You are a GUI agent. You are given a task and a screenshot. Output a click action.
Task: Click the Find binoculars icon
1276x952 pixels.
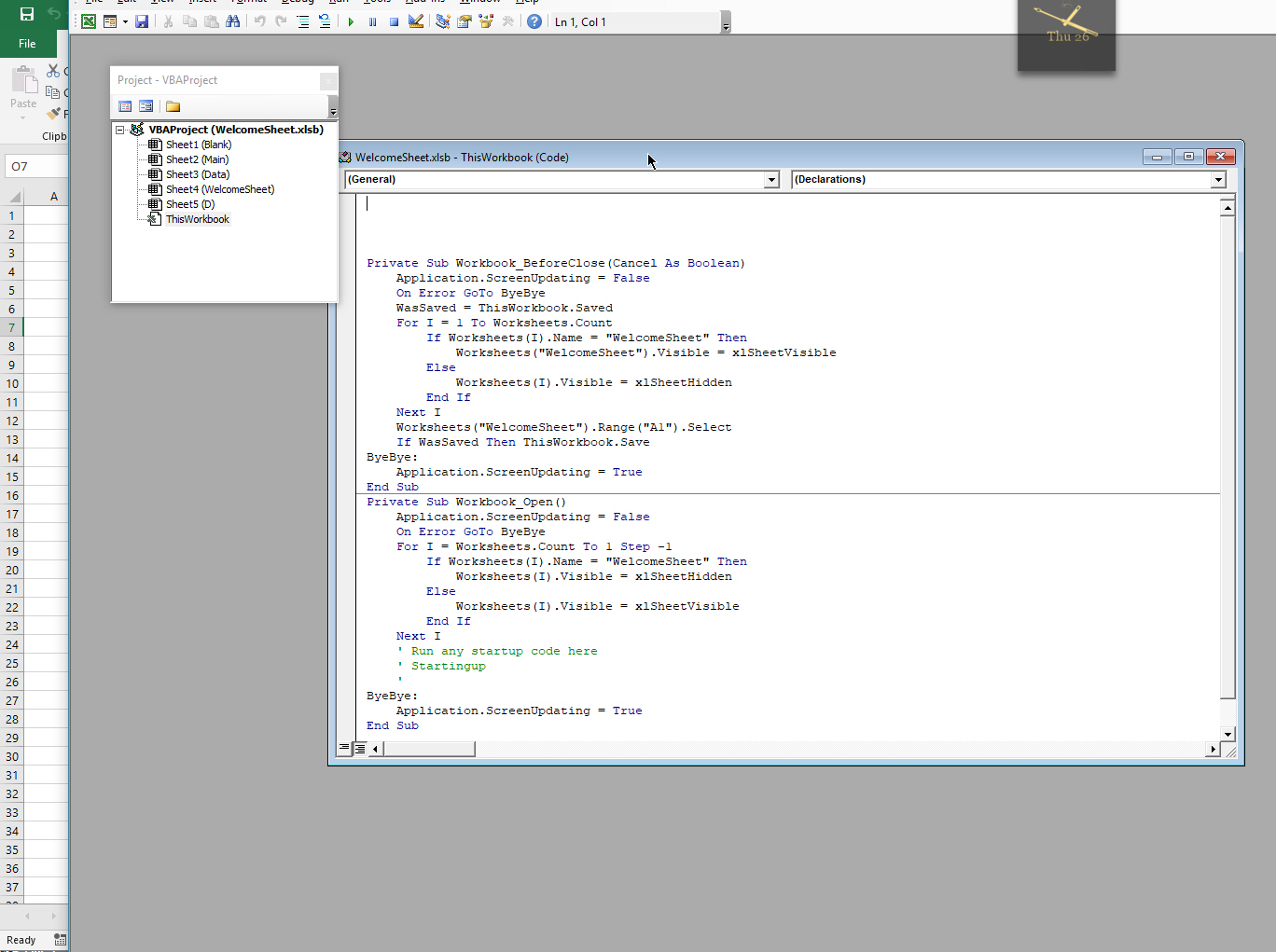[233, 21]
